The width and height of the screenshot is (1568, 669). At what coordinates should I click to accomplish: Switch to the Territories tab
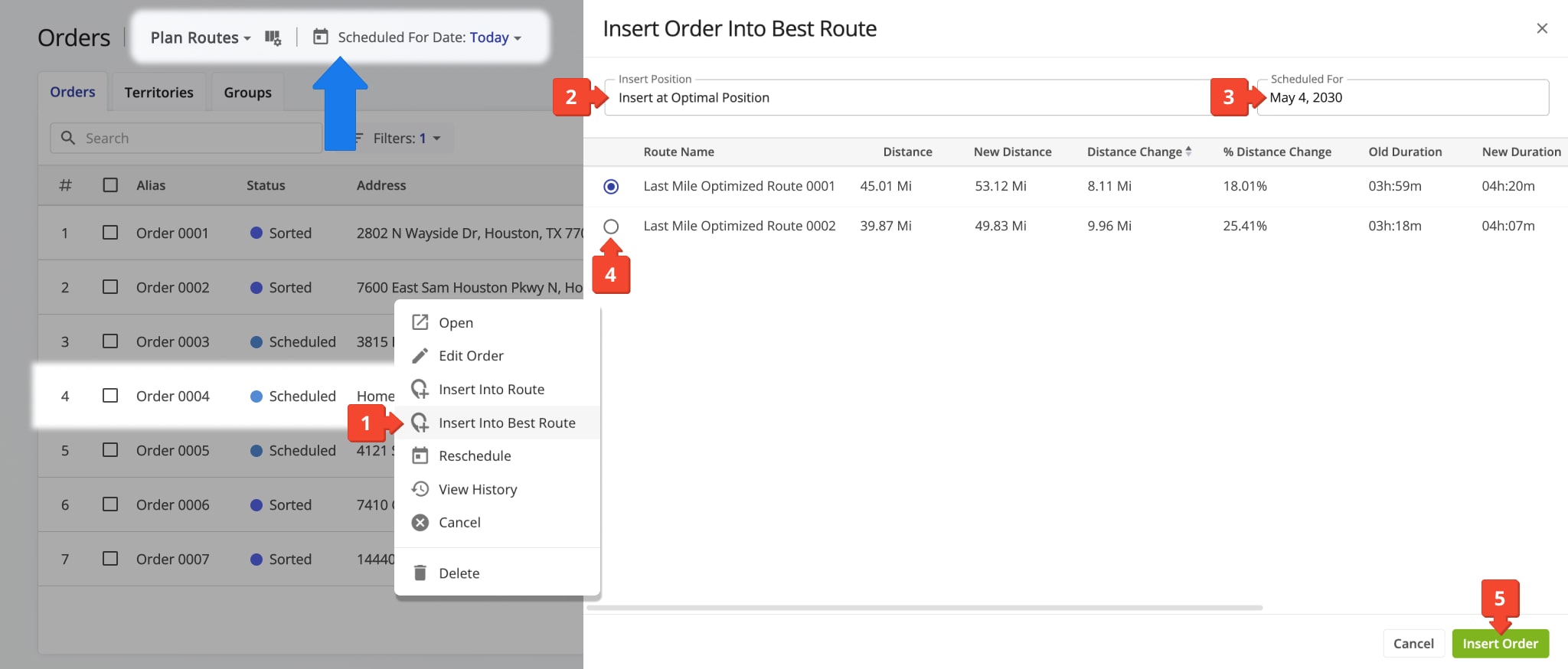[x=159, y=92]
